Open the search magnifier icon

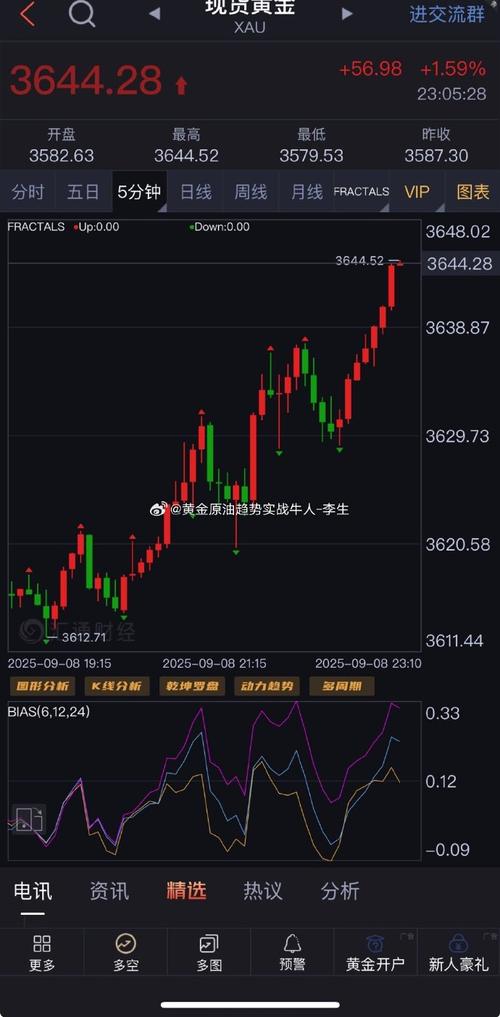point(82,13)
